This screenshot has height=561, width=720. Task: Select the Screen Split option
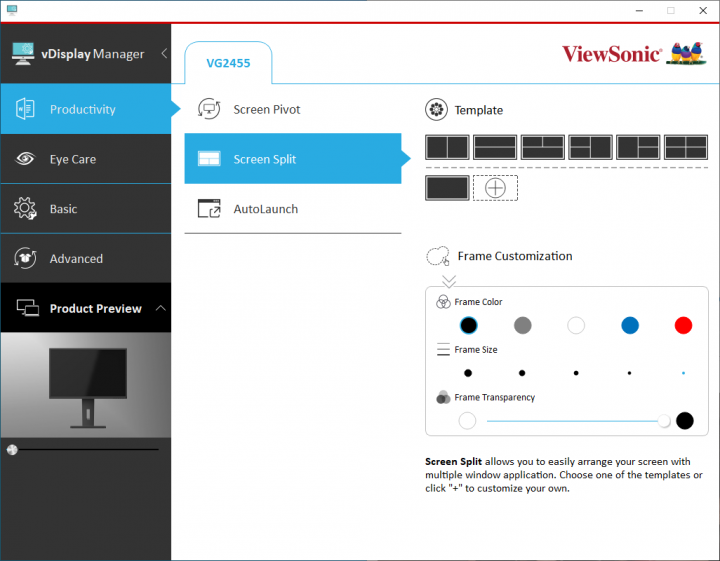293,159
